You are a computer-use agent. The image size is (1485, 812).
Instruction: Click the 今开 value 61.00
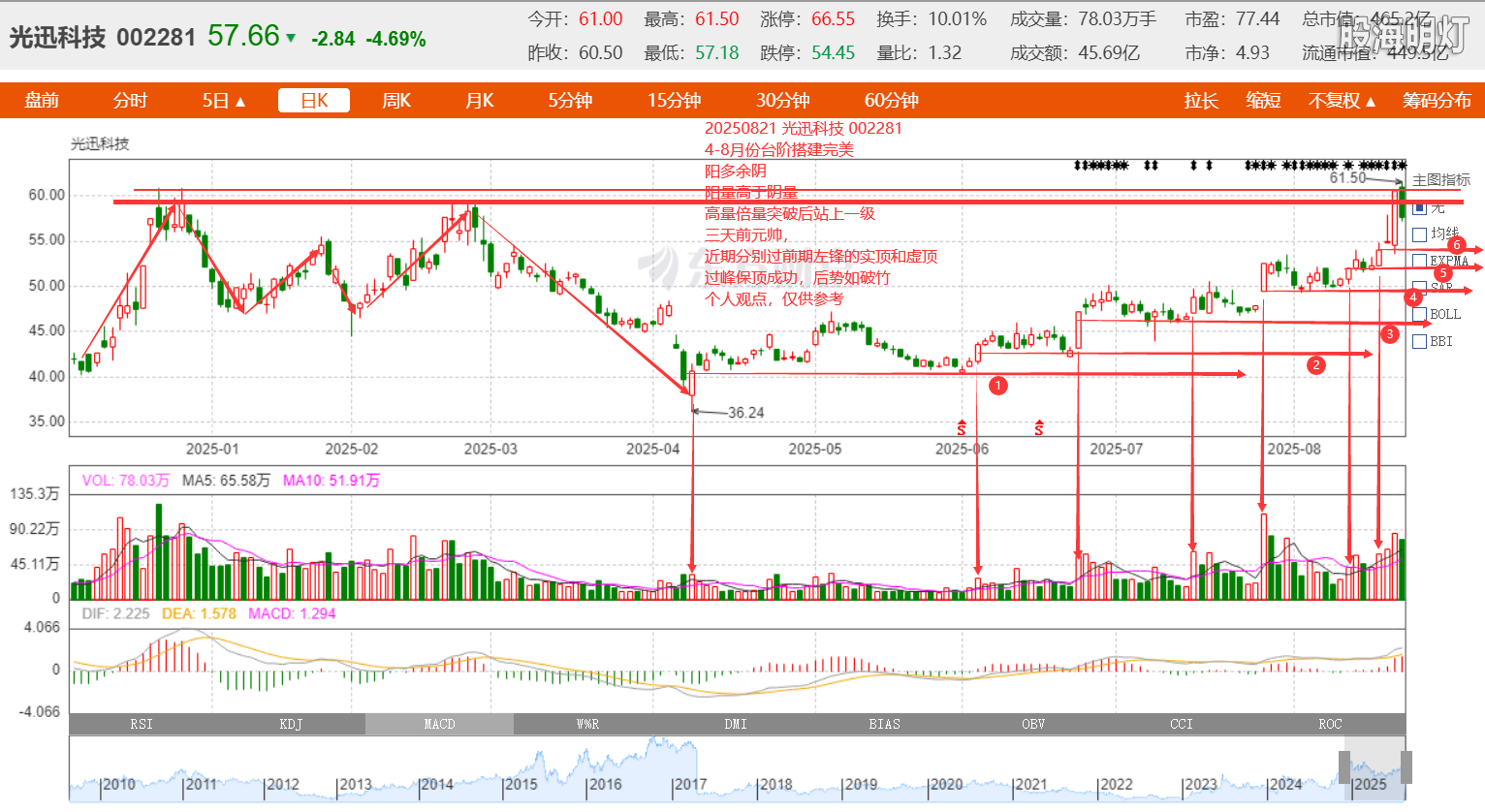pyautogui.click(x=601, y=19)
